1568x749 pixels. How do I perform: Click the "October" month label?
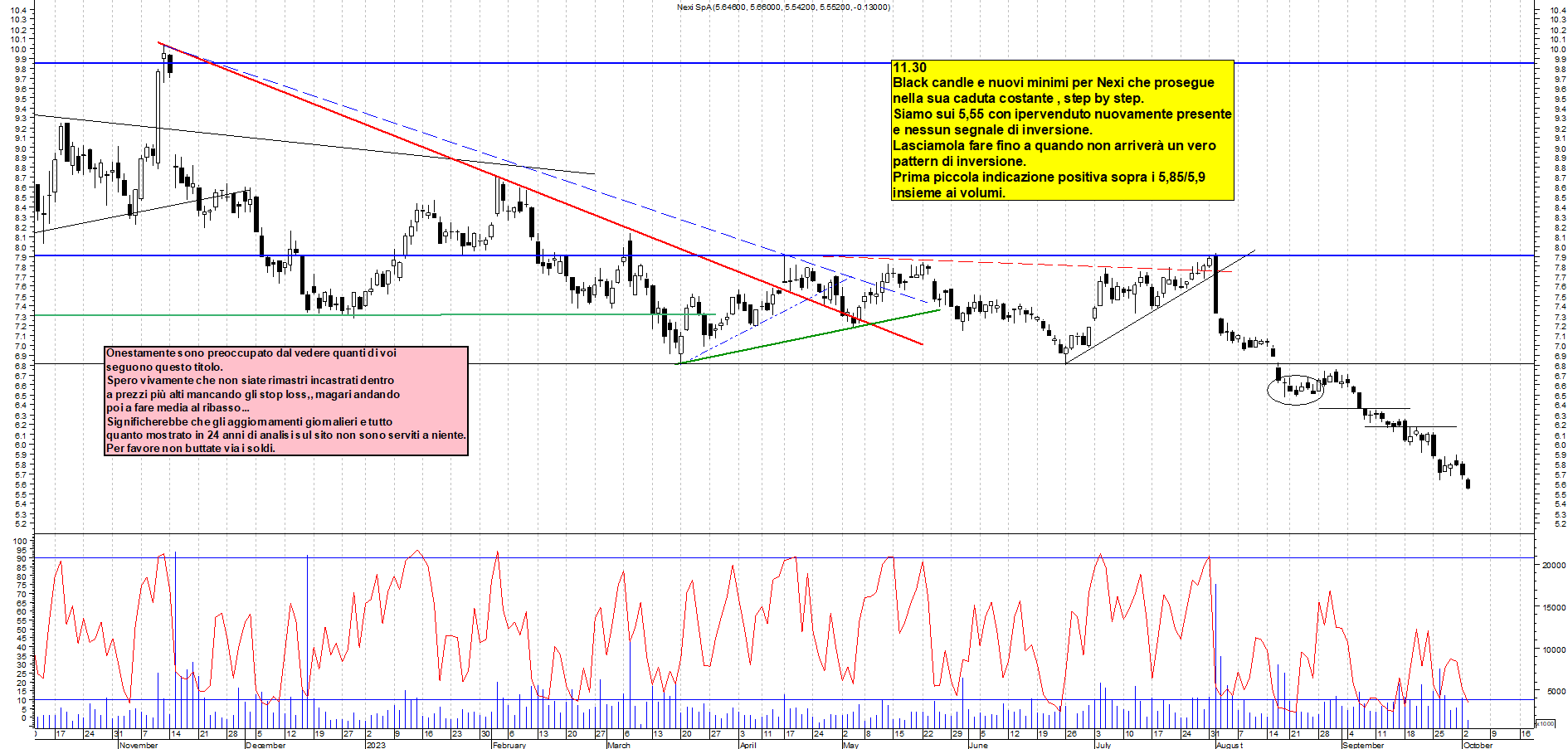tap(1478, 745)
